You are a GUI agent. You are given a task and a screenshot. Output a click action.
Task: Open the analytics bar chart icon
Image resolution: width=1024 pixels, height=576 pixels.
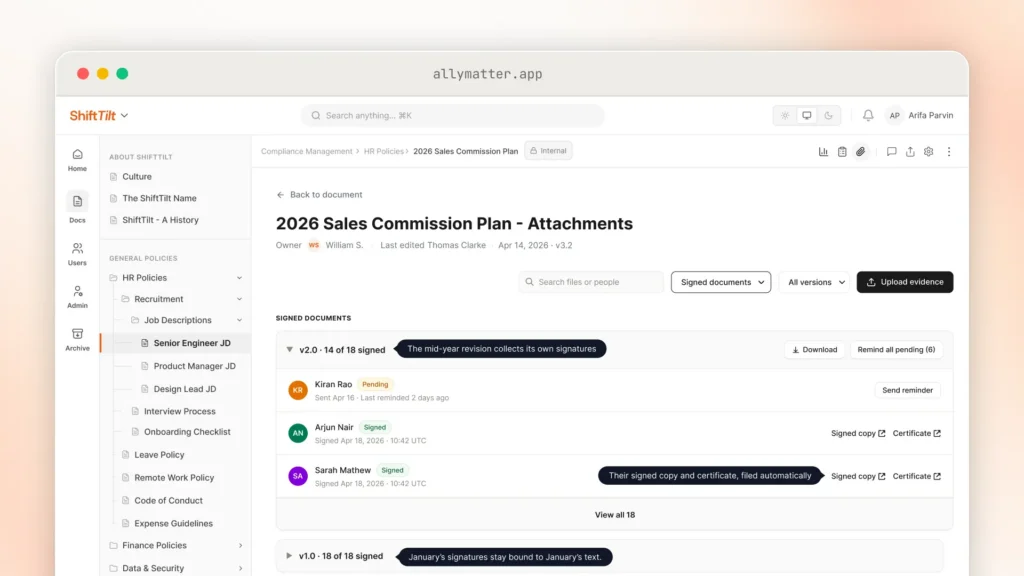click(823, 152)
